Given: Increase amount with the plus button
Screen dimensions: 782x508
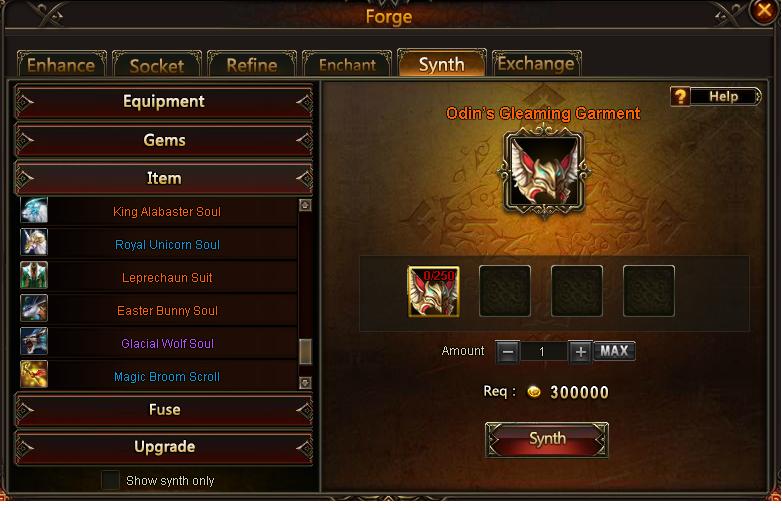Looking at the screenshot, I should [580, 352].
